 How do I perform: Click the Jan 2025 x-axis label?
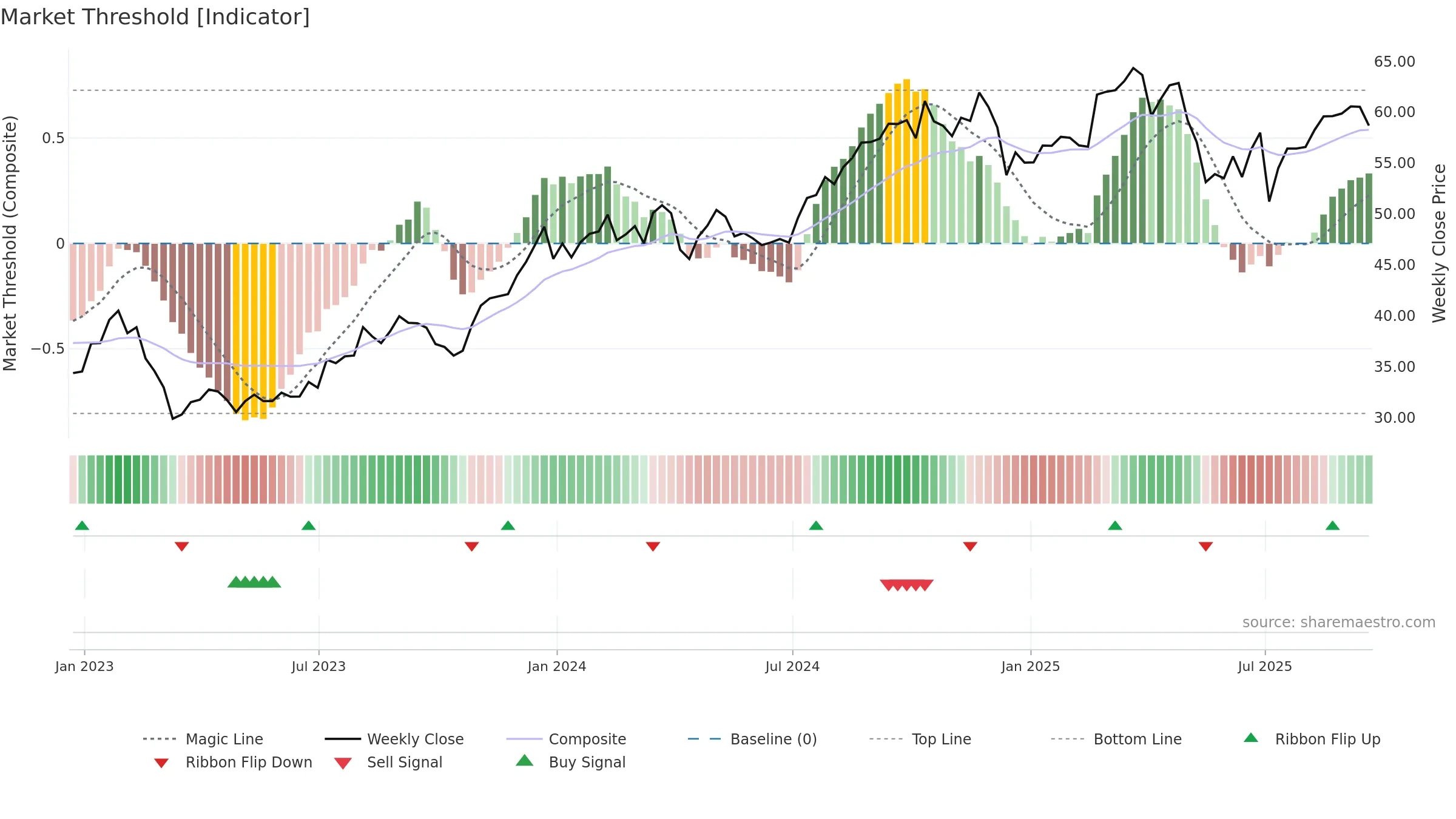pos(1031,666)
